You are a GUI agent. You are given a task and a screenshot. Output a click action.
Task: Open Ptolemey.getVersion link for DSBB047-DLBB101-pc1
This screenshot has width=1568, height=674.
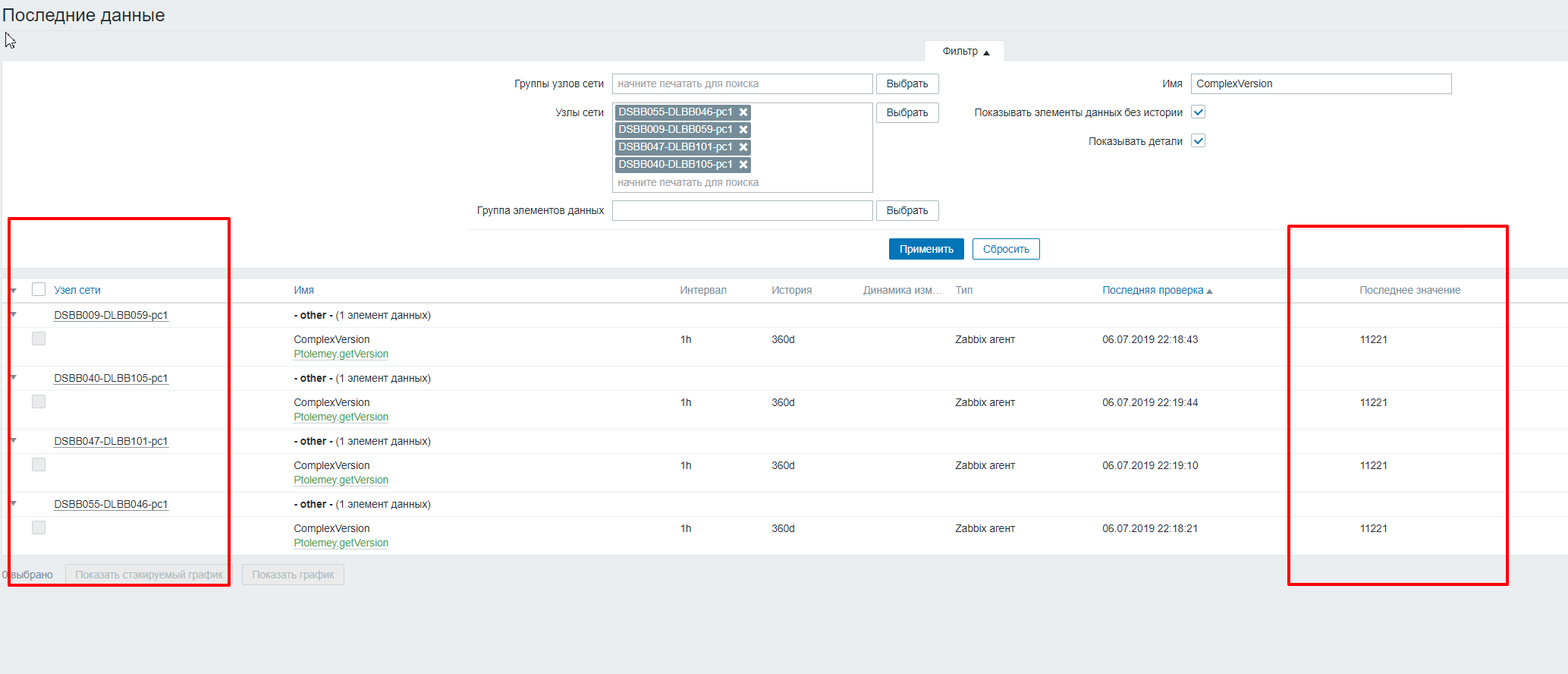[341, 480]
